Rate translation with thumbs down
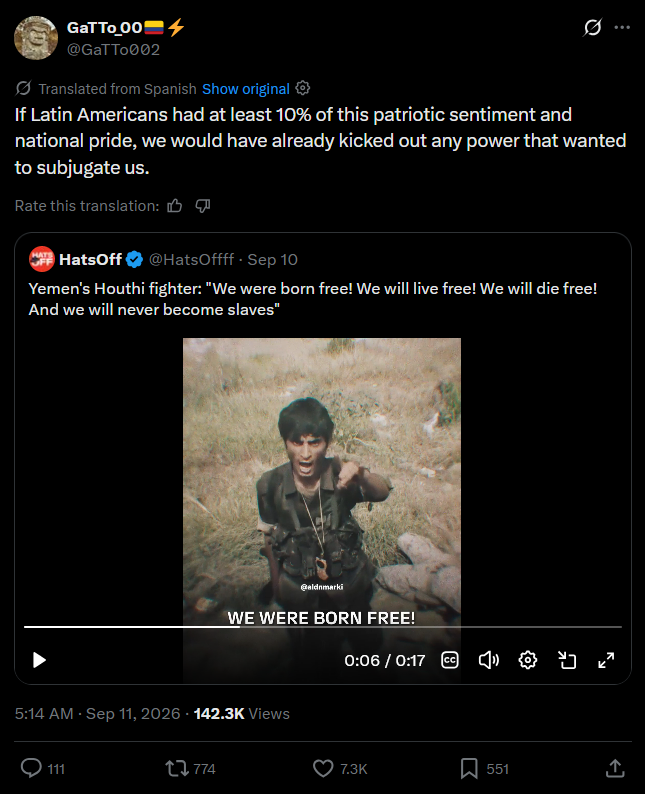This screenshot has height=794, width=645. point(203,206)
